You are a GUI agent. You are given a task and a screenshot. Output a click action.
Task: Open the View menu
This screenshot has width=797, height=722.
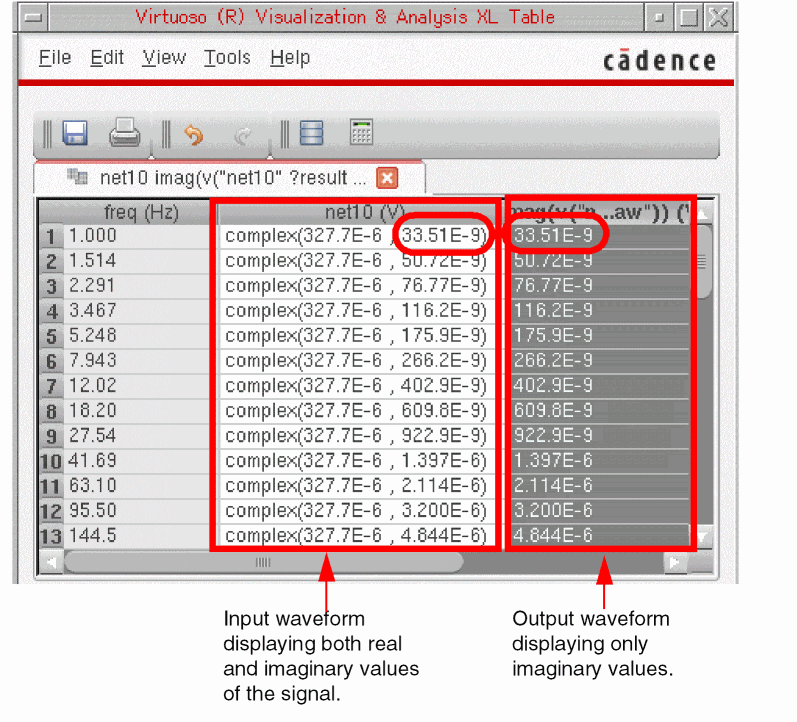pos(164,58)
